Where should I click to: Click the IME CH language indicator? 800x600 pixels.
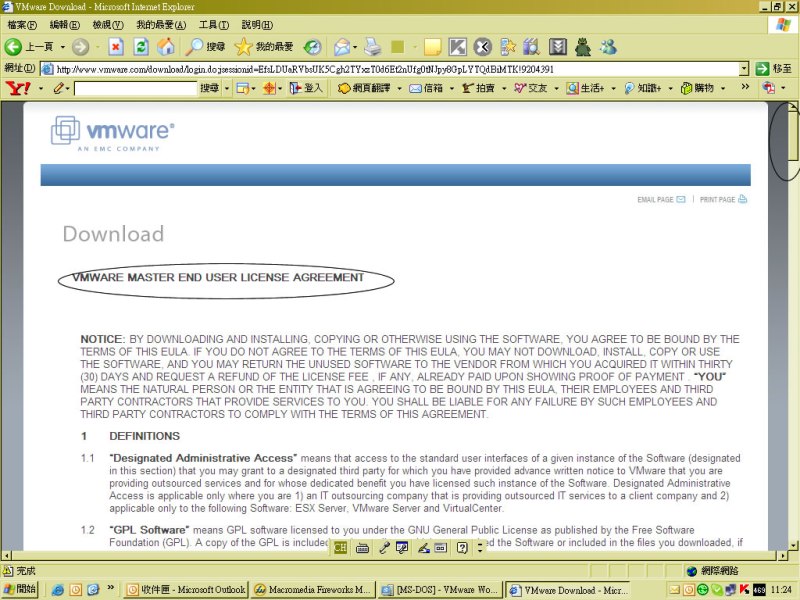click(x=340, y=548)
